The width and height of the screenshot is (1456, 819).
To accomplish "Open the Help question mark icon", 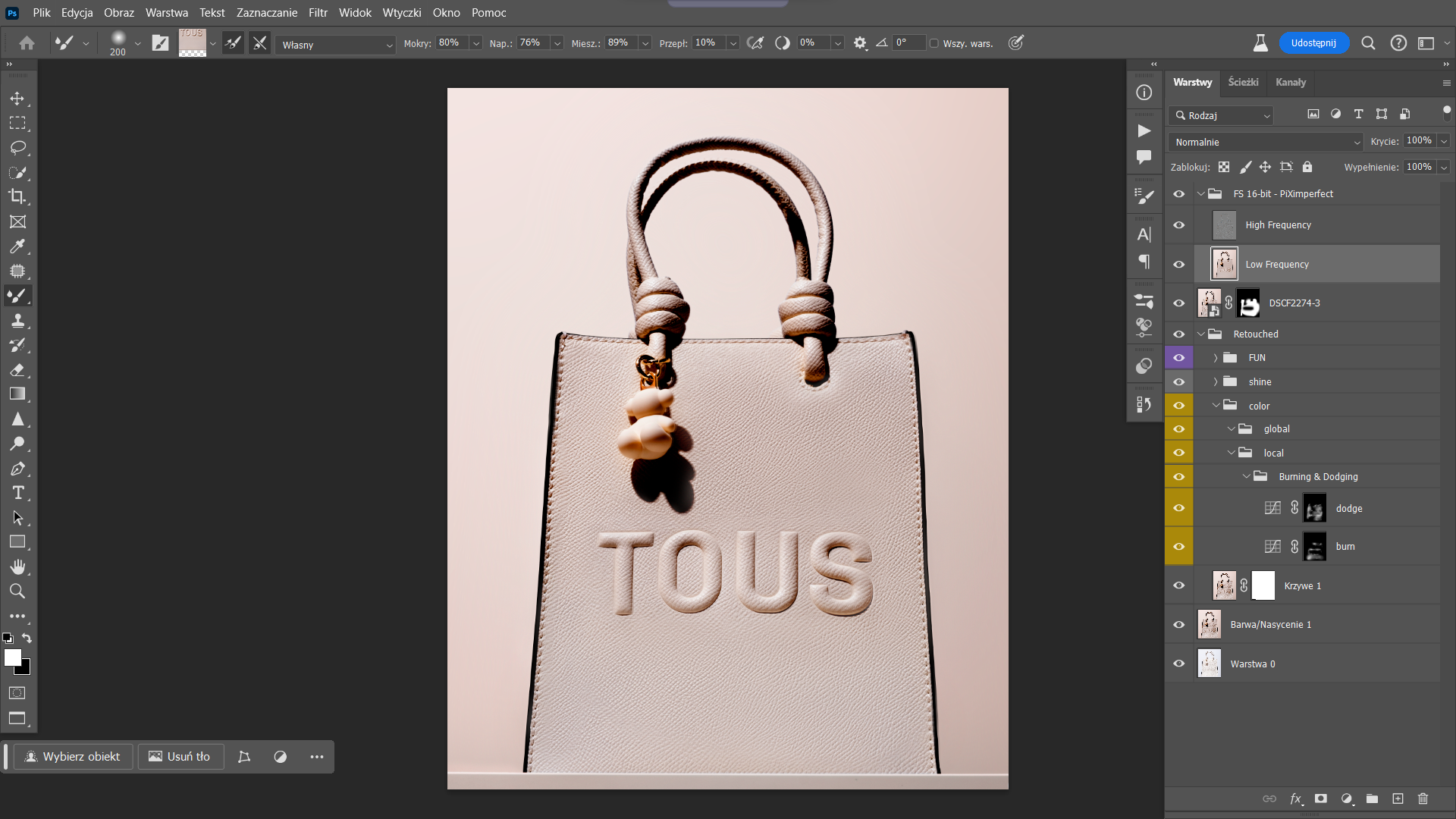I will pos(1398,43).
